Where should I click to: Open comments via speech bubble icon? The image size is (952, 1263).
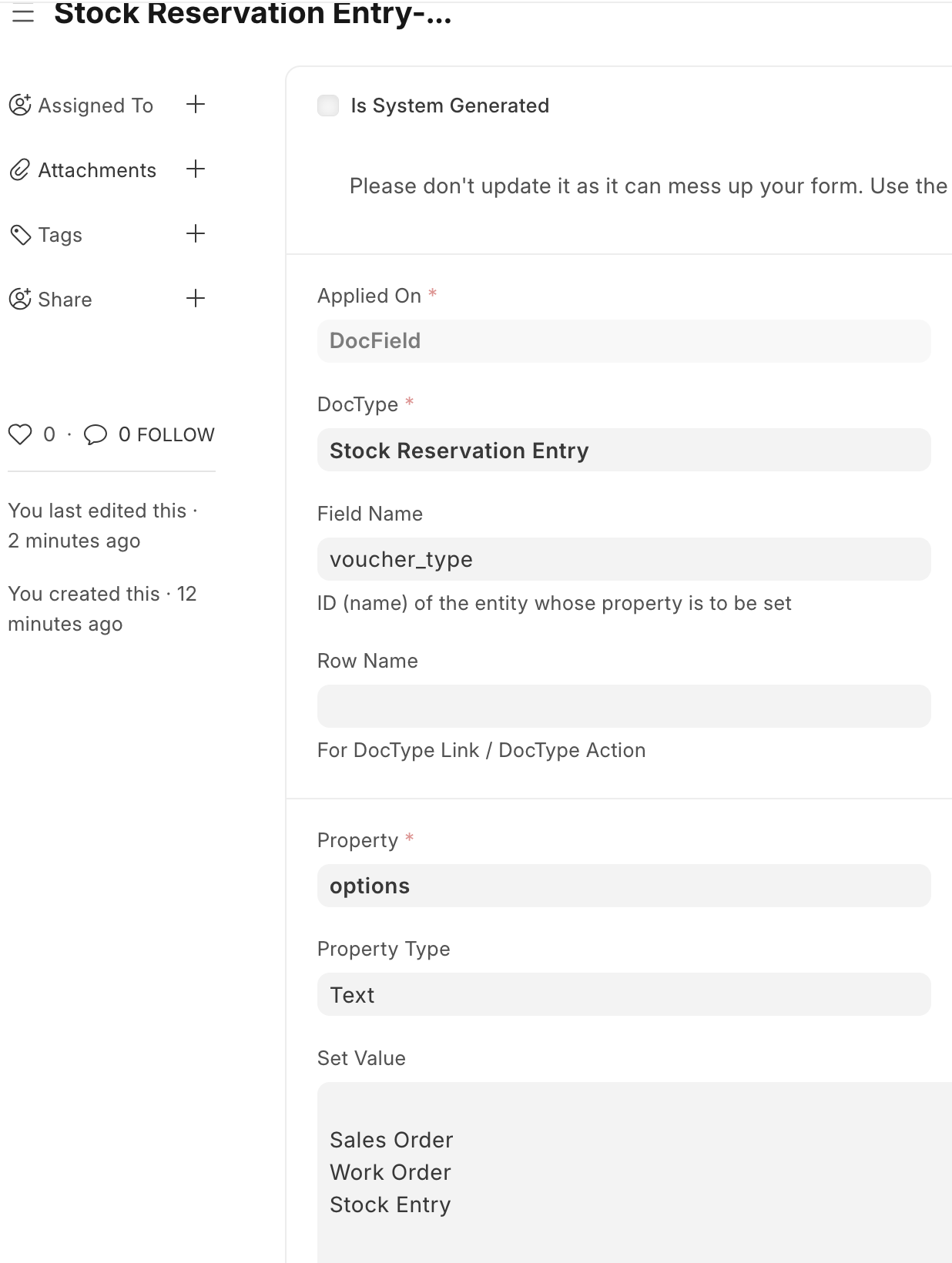(96, 434)
